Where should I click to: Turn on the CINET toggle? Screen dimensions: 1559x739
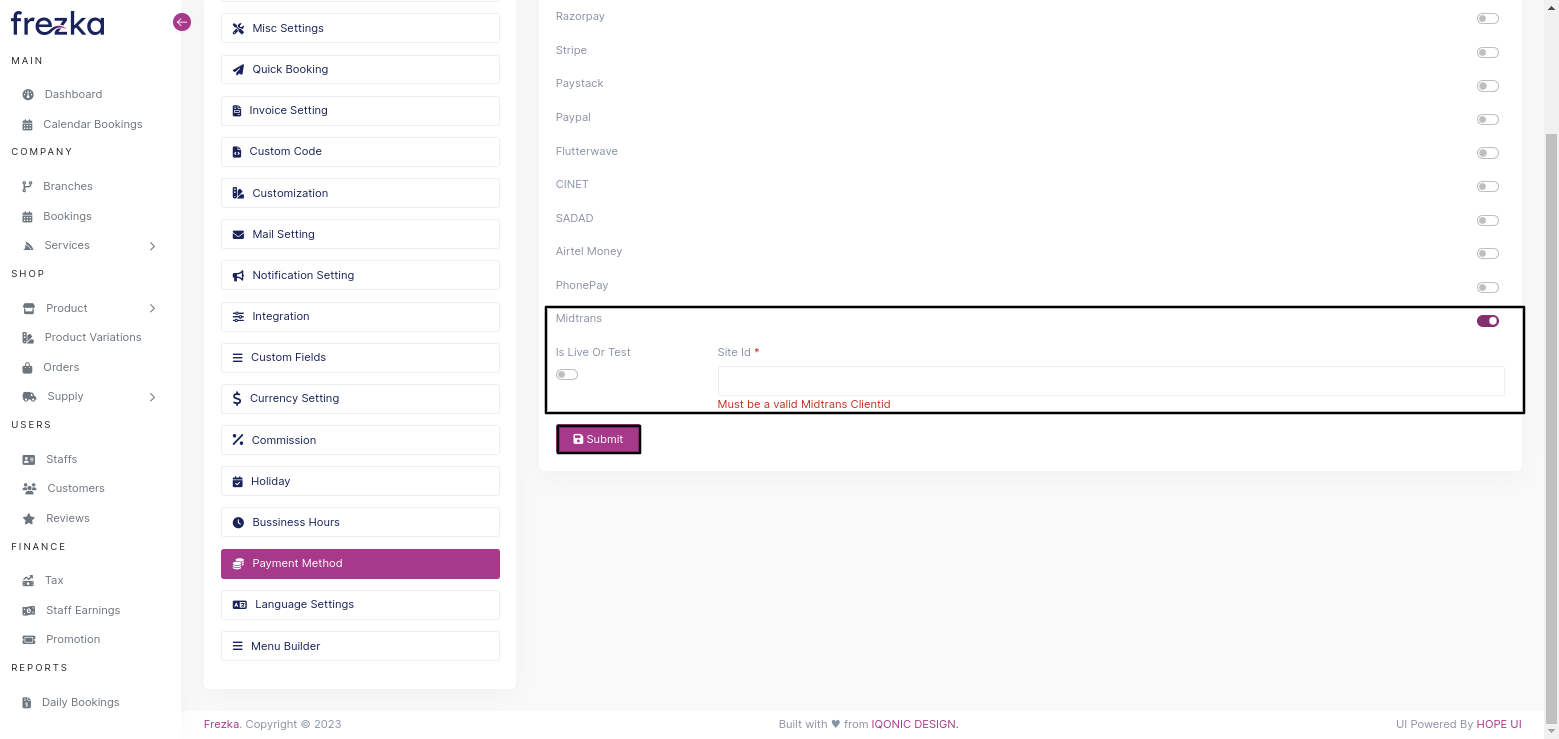tap(1487, 187)
